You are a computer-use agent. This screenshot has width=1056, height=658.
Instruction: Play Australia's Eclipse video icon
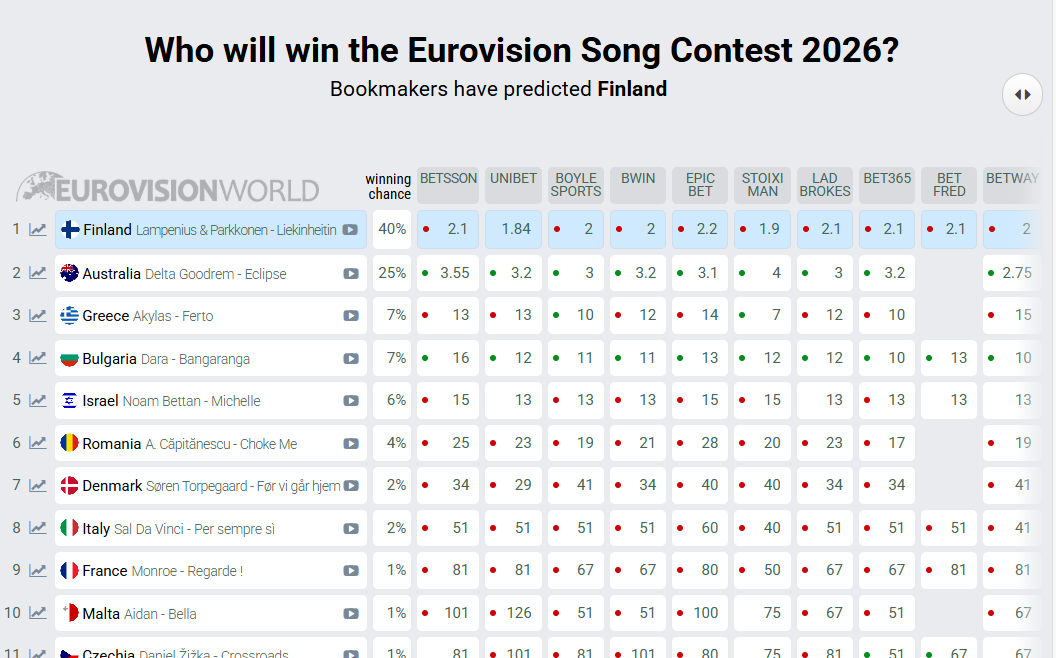351,274
